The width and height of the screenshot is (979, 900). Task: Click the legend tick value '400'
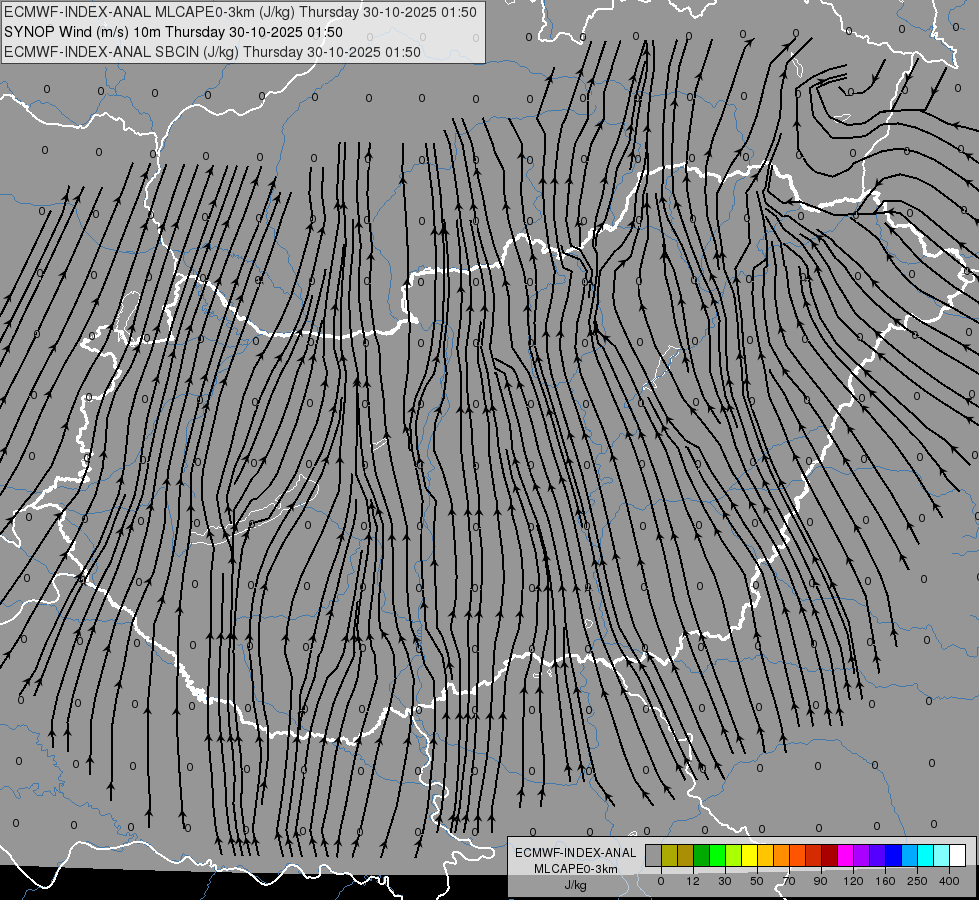pos(949,881)
